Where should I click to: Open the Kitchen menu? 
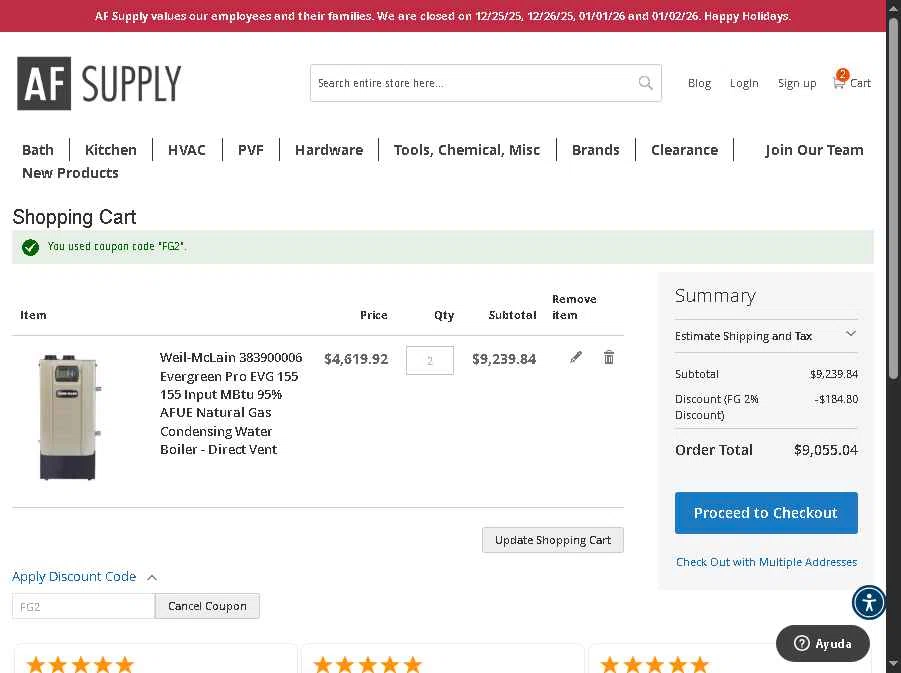pyautogui.click(x=111, y=150)
